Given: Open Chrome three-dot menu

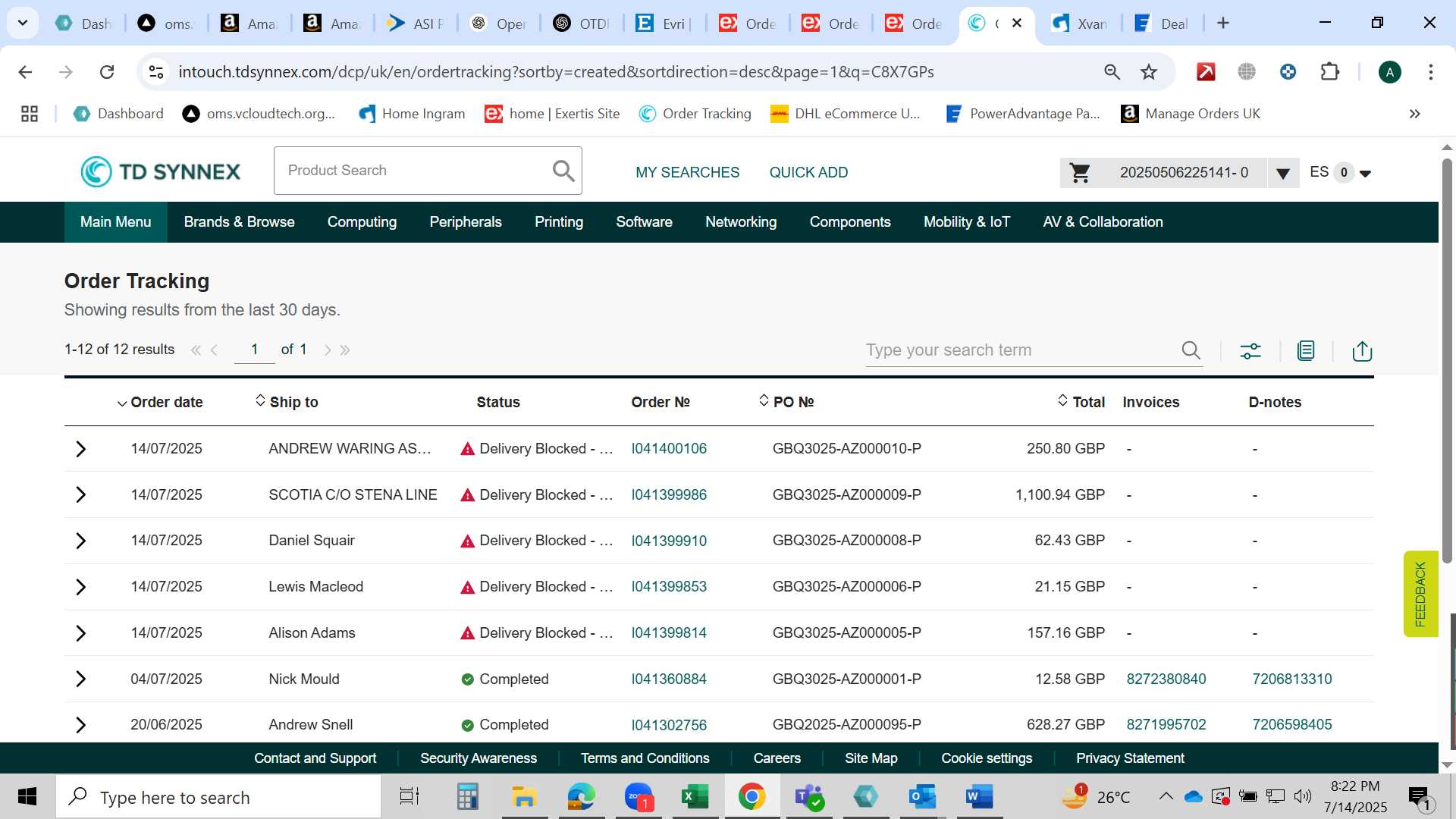Looking at the screenshot, I should point(1430,72).
